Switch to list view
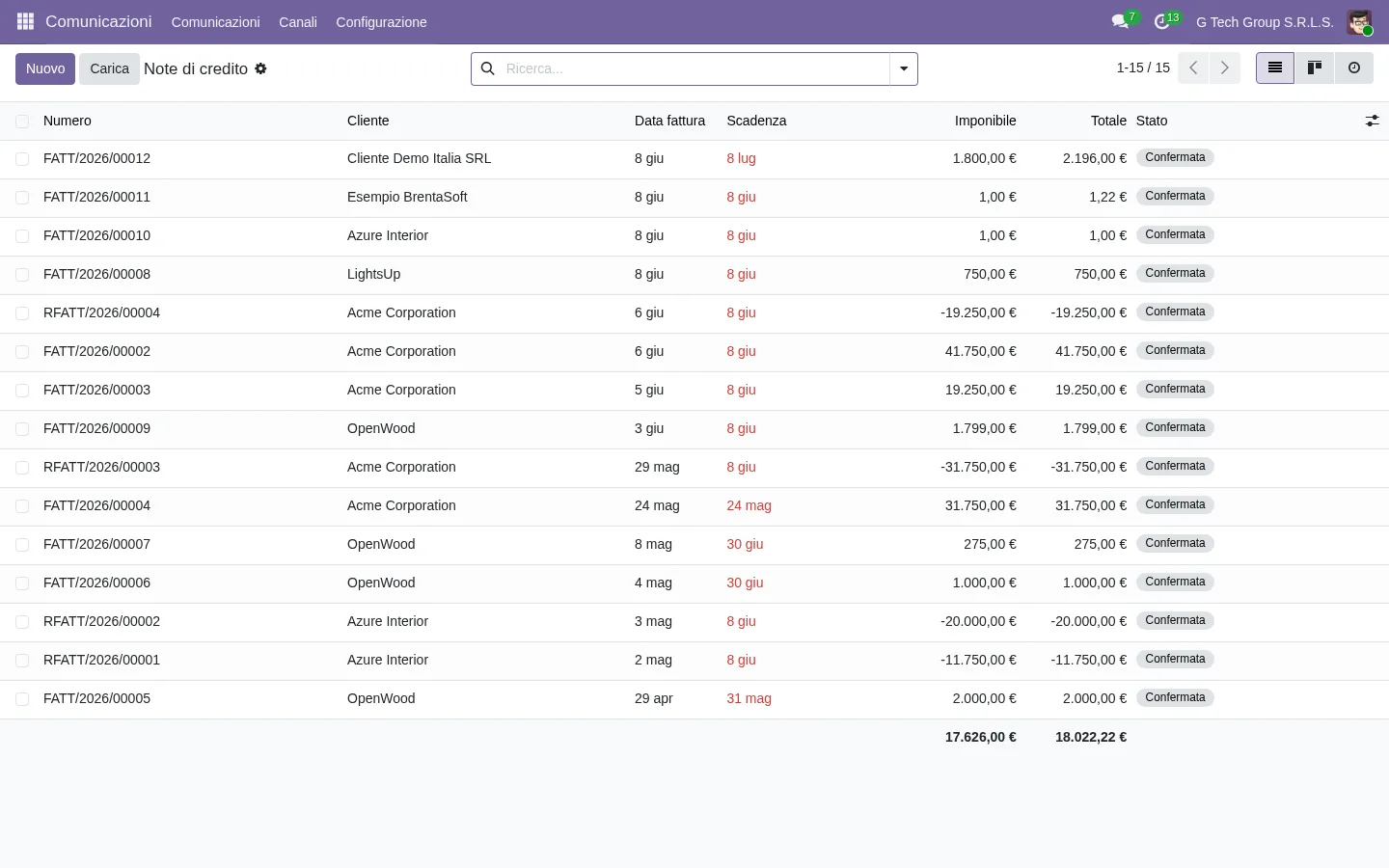 pyautogui.click(x=1275, y=68)
